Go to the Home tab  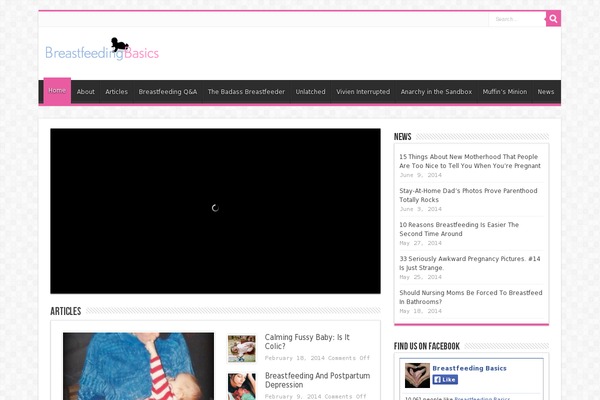(x=57, y=91)
